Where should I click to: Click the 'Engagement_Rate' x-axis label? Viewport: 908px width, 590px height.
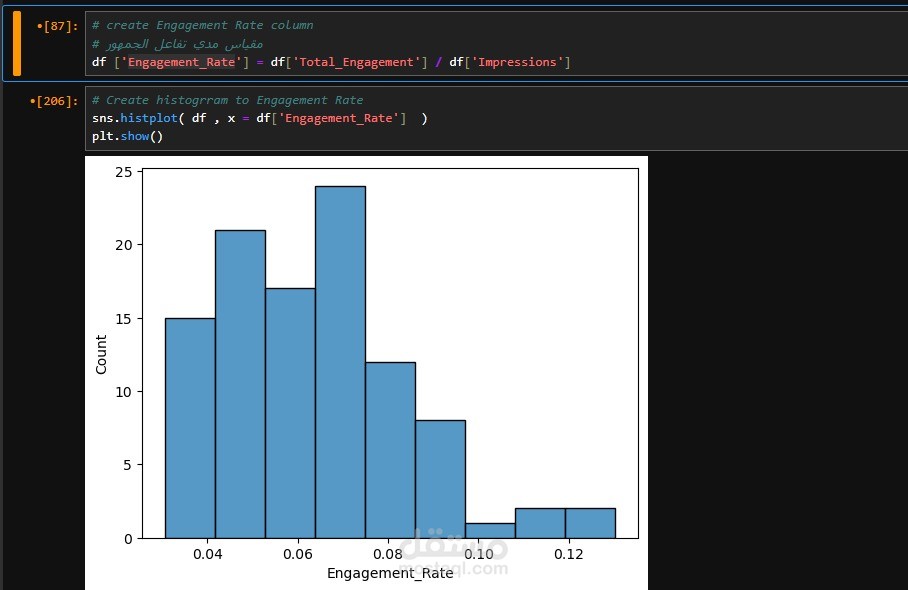390,573
